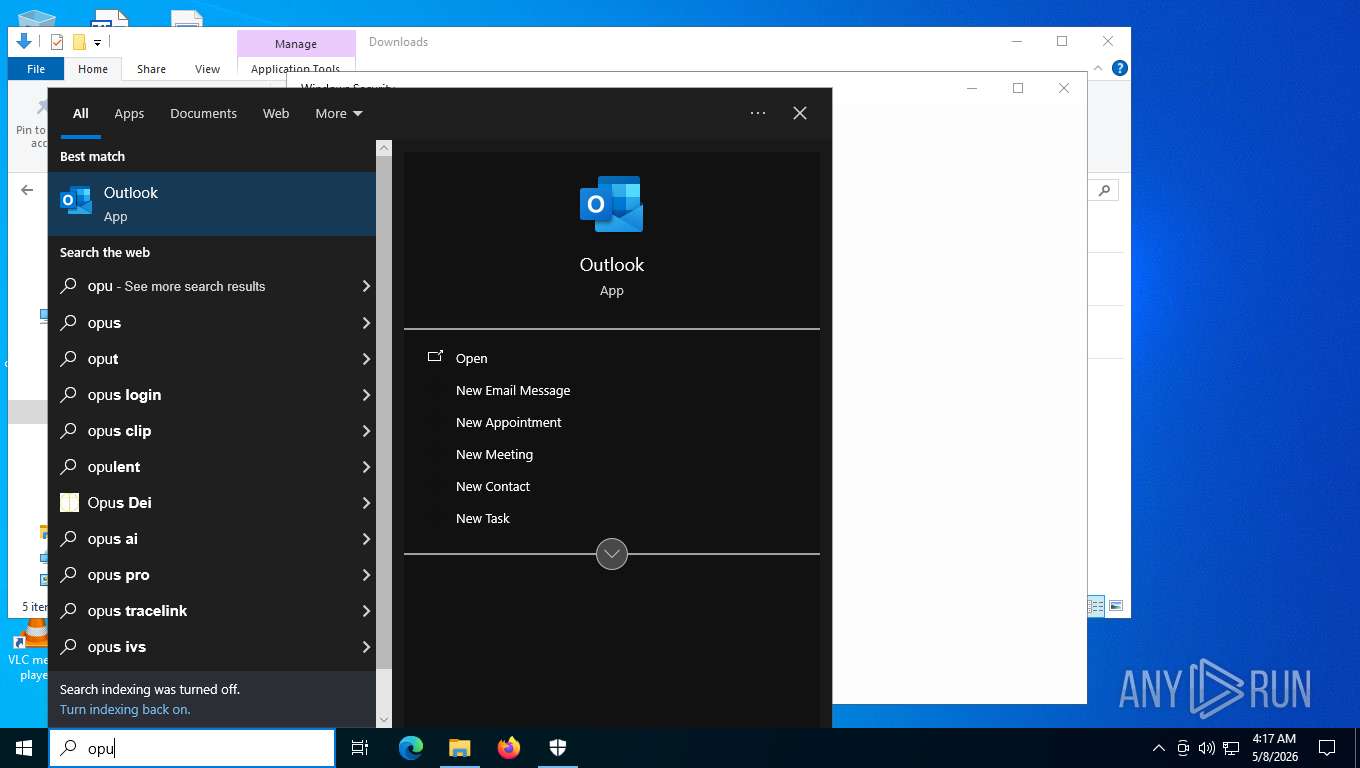Click the File Explorer back arrow
The height and width of the screenshot is (768, 1360).
pyautogui.click(x=27, y=190)
